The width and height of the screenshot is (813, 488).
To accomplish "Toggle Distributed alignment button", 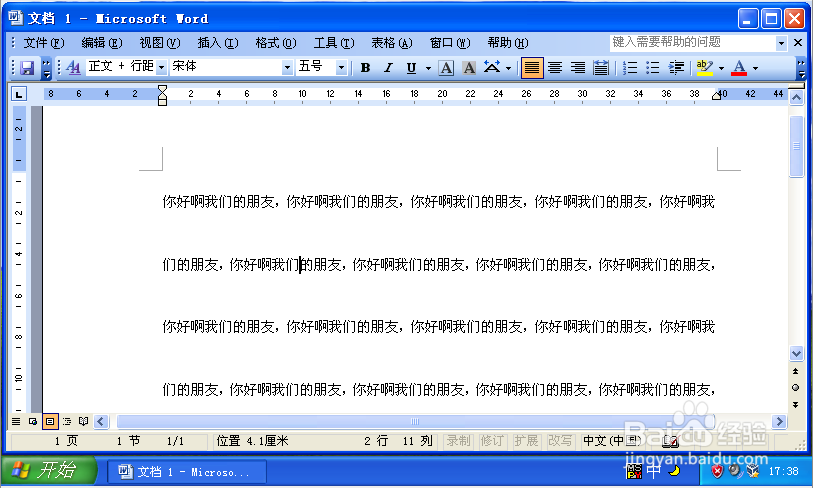I will coord(600,68).
